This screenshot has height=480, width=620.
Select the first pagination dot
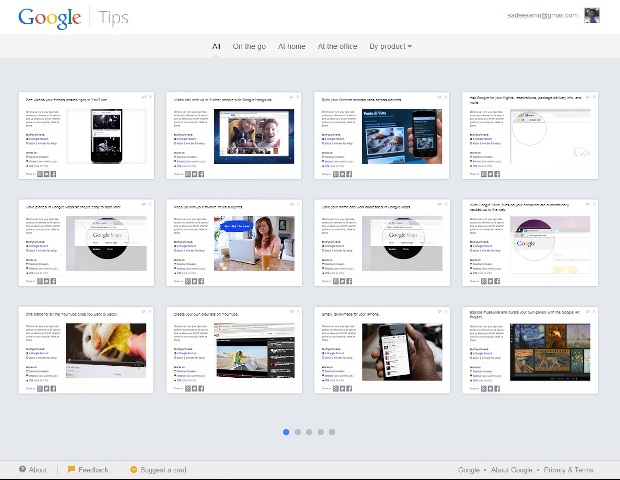(286, 432)
